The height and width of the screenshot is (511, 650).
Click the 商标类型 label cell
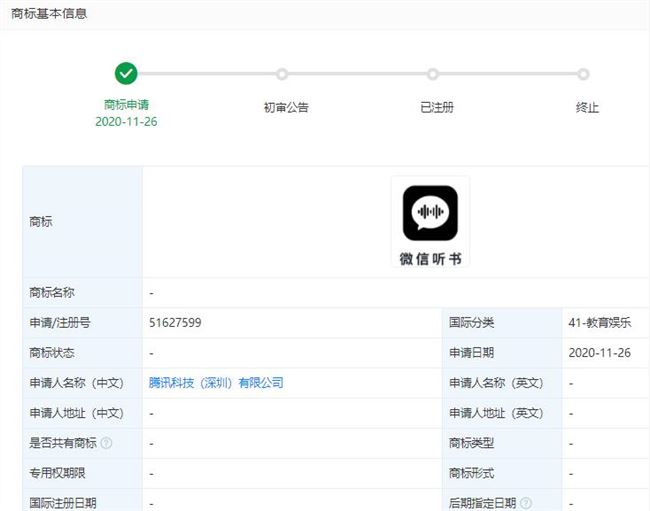click(502, 443)
